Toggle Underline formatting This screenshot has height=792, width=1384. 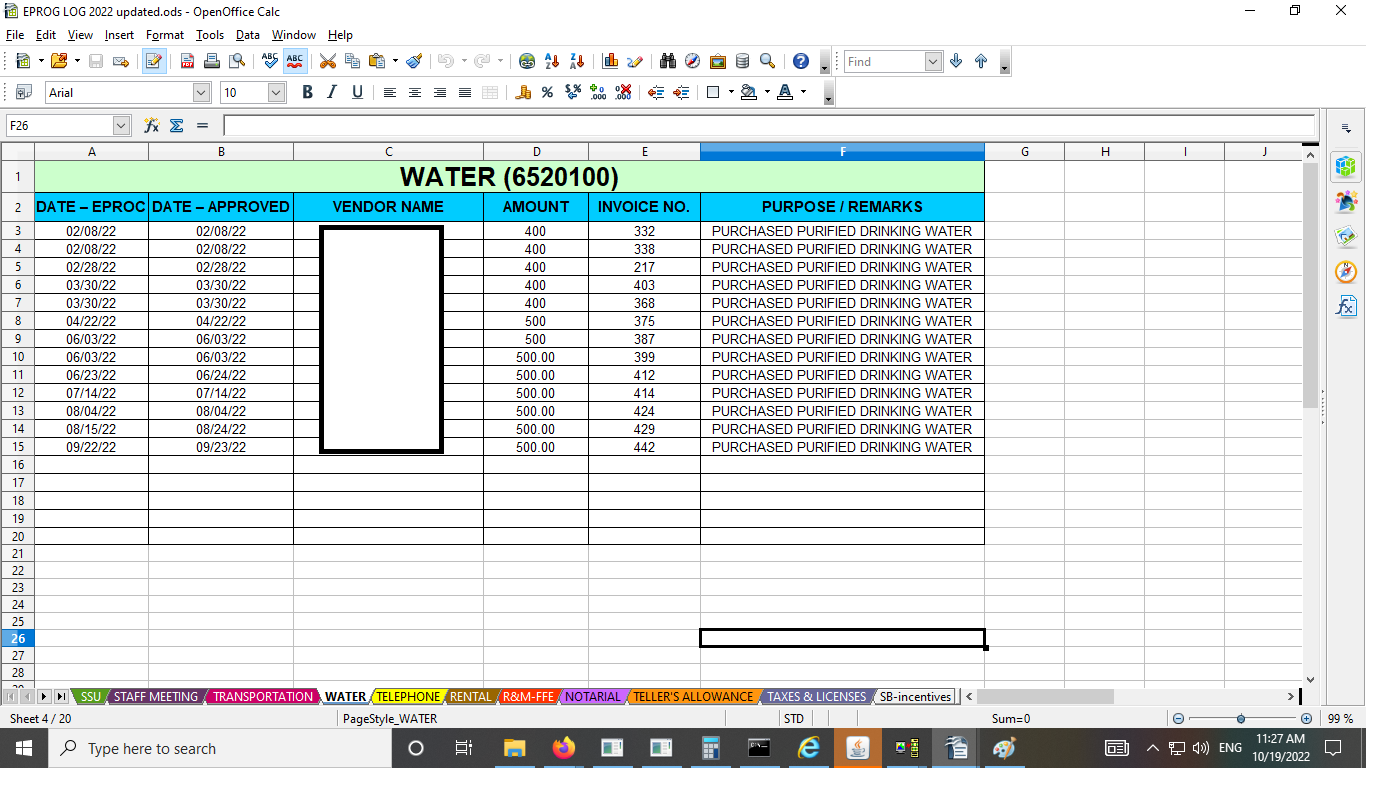[357, 92]
